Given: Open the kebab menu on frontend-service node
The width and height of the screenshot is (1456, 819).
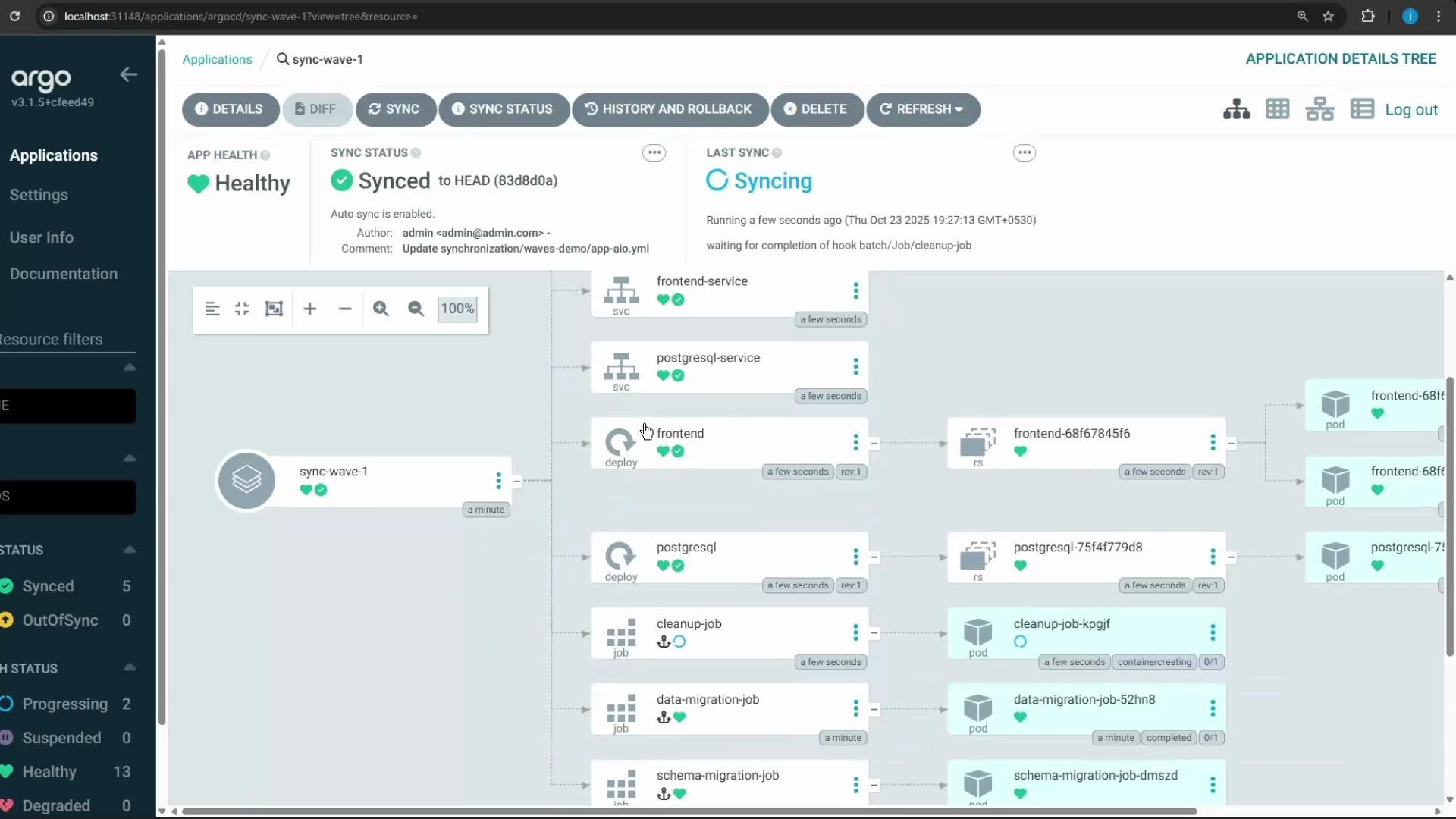Looking at the screenshot, I should [x=855, y=290].
